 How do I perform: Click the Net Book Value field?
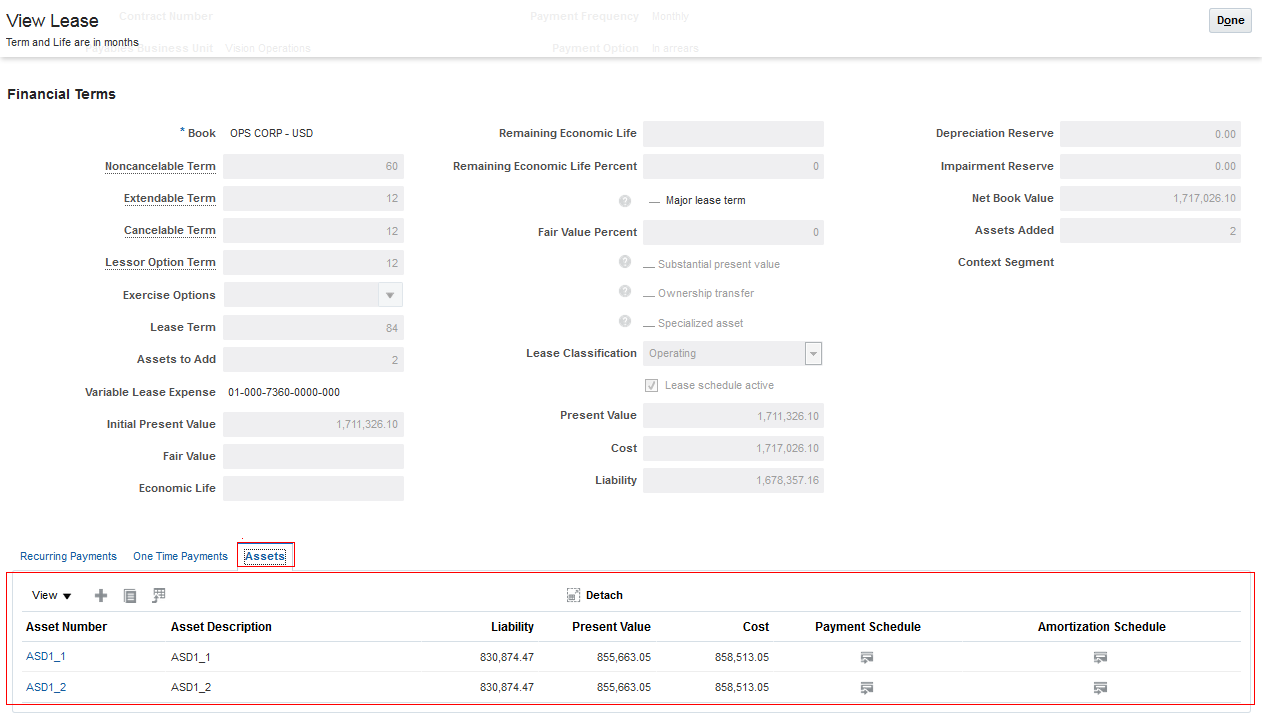click(x=1150, y=198)
